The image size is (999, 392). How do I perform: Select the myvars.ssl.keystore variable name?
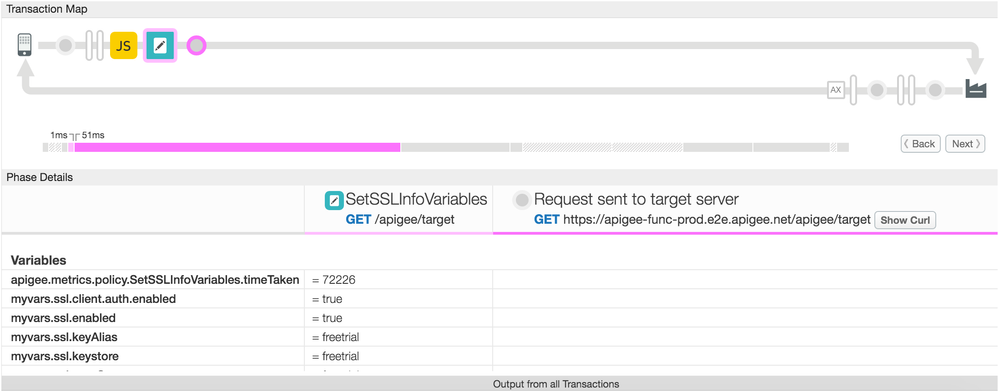click(65, 356)
